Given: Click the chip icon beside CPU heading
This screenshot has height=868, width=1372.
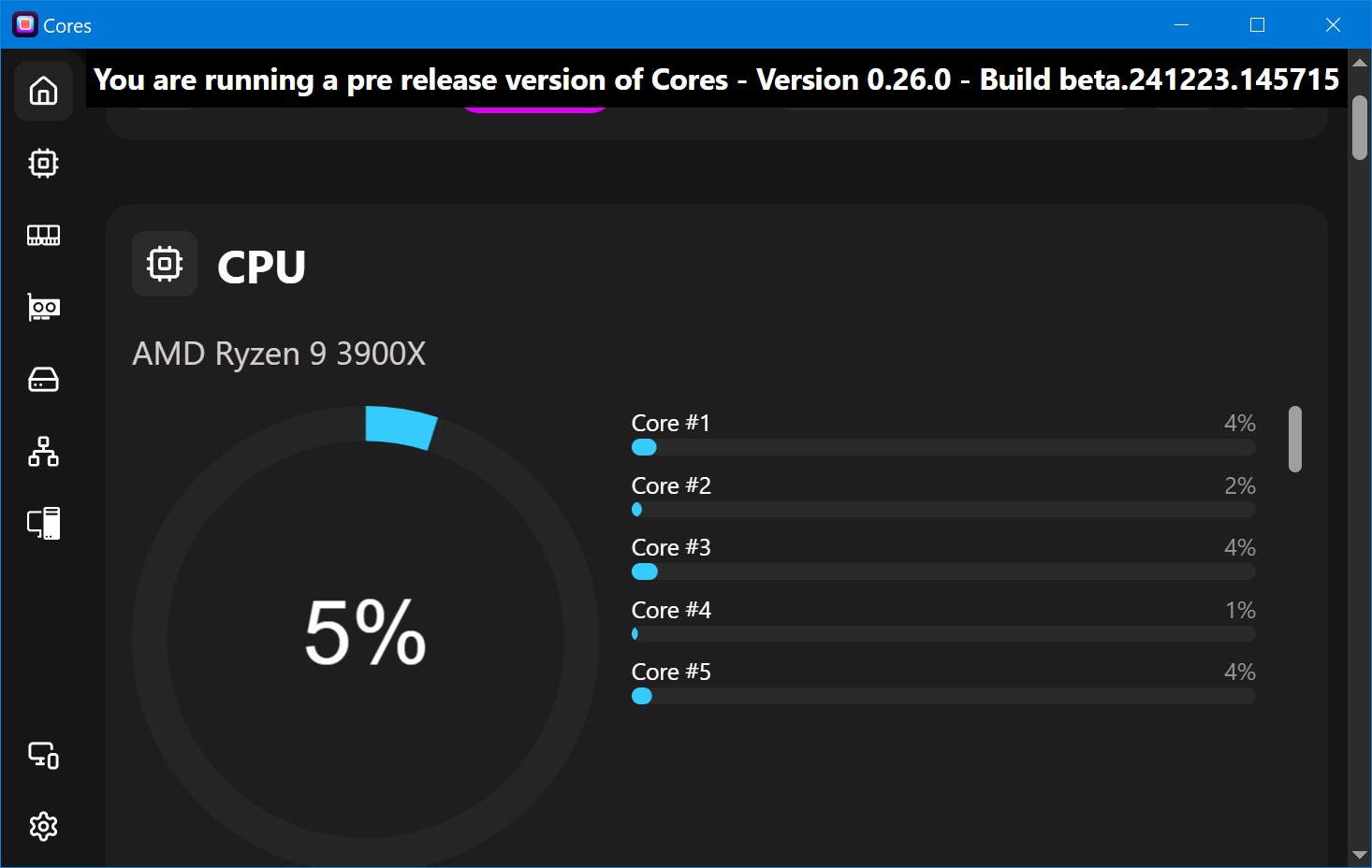Looking at the screenshot, I should pyautogui.click(x=165, y=264).
